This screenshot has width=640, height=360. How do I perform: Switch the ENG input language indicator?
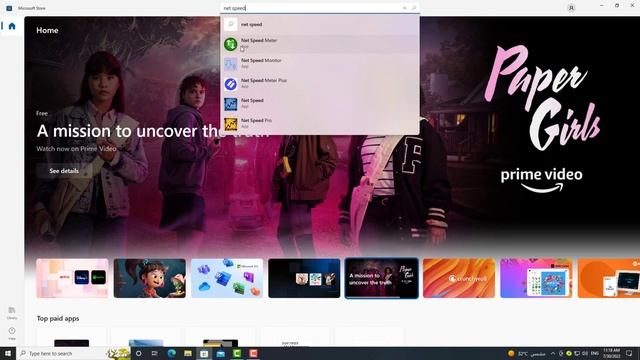tap(595, 353)
